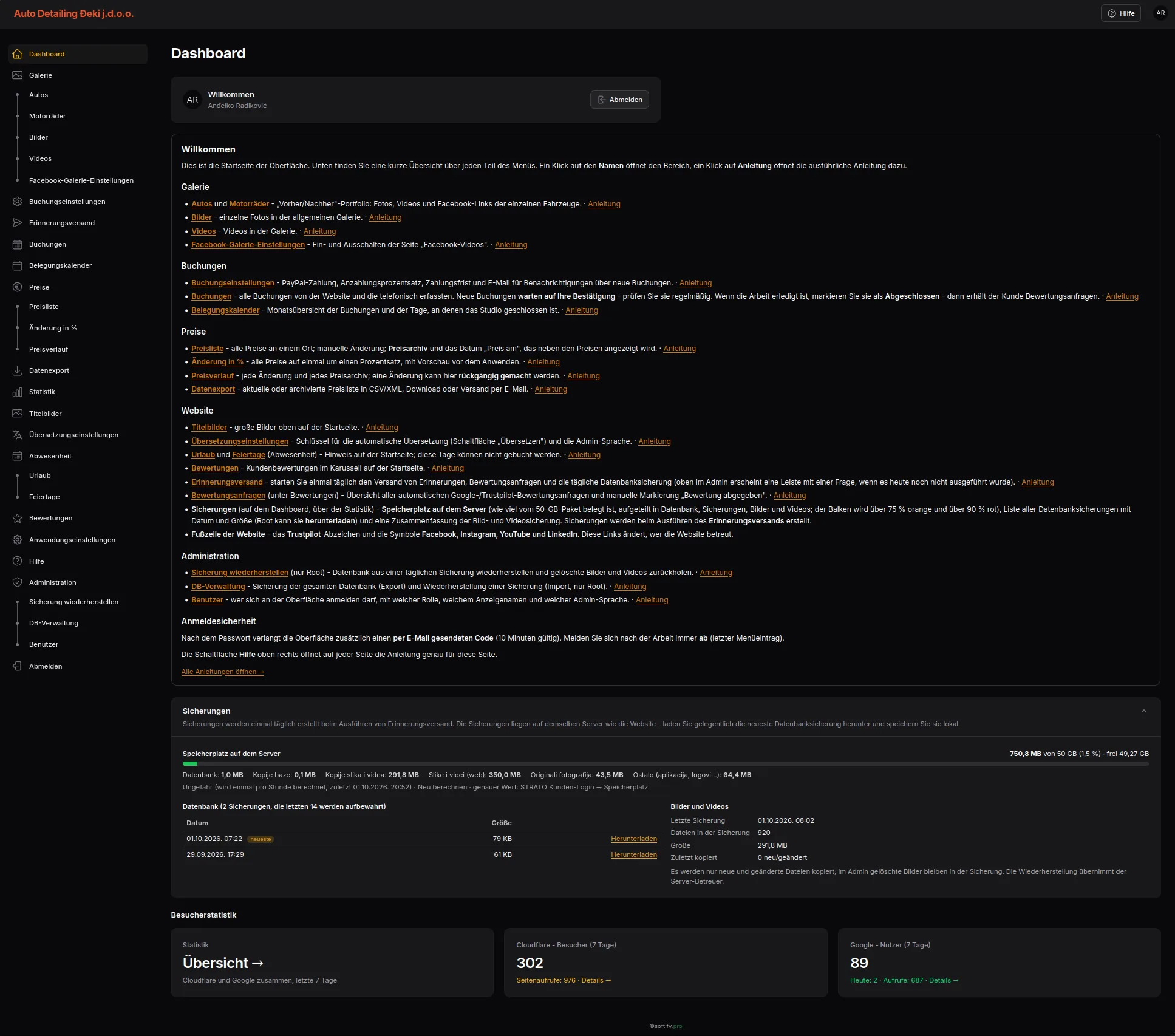
Task: Open Videos submenu item in sidebar
Action: (40, 158)
